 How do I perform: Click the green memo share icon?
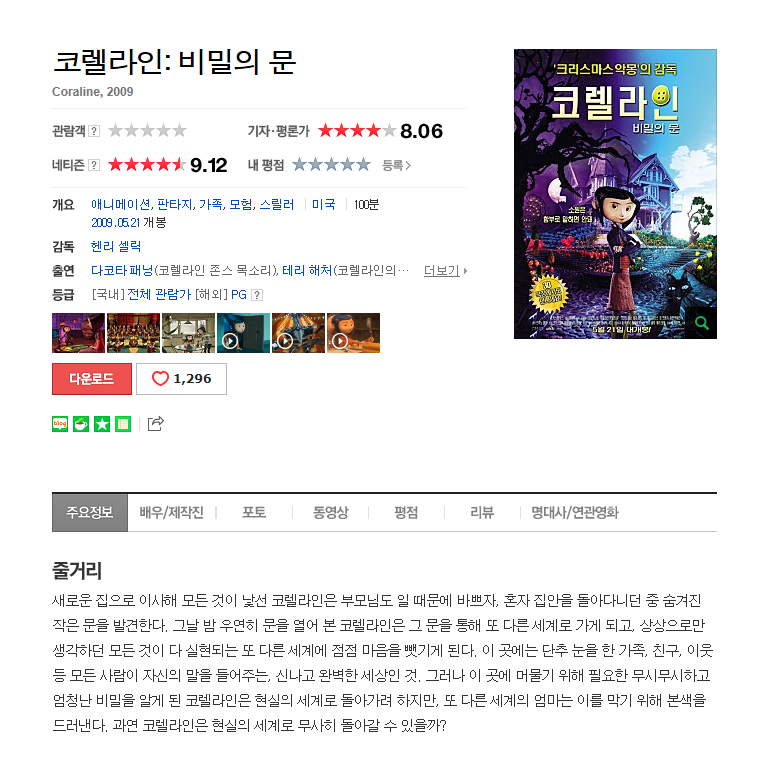click(x=123, y=424)
